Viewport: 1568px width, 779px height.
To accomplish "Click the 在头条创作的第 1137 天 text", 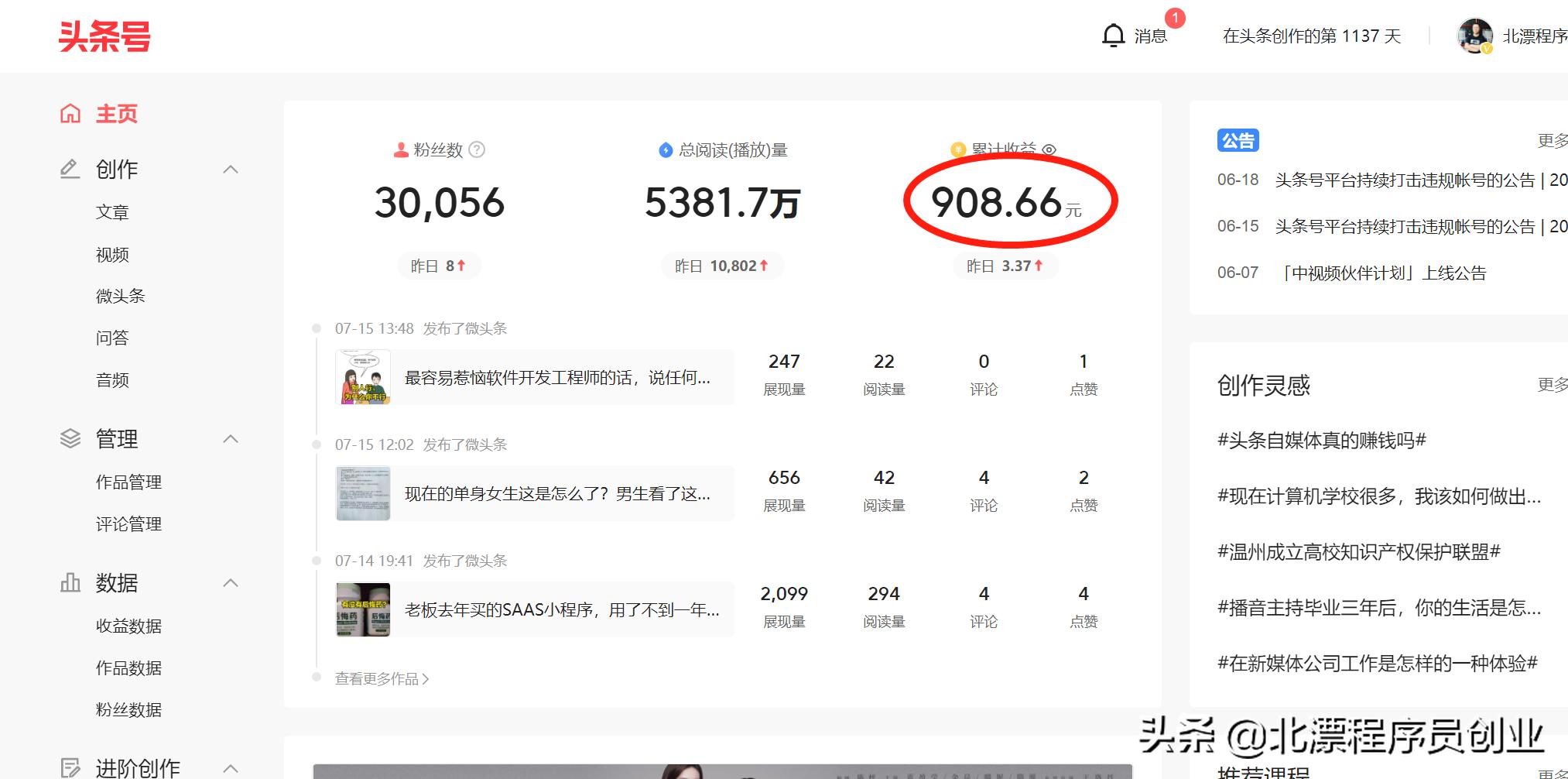I will [x=1312, y=36].
